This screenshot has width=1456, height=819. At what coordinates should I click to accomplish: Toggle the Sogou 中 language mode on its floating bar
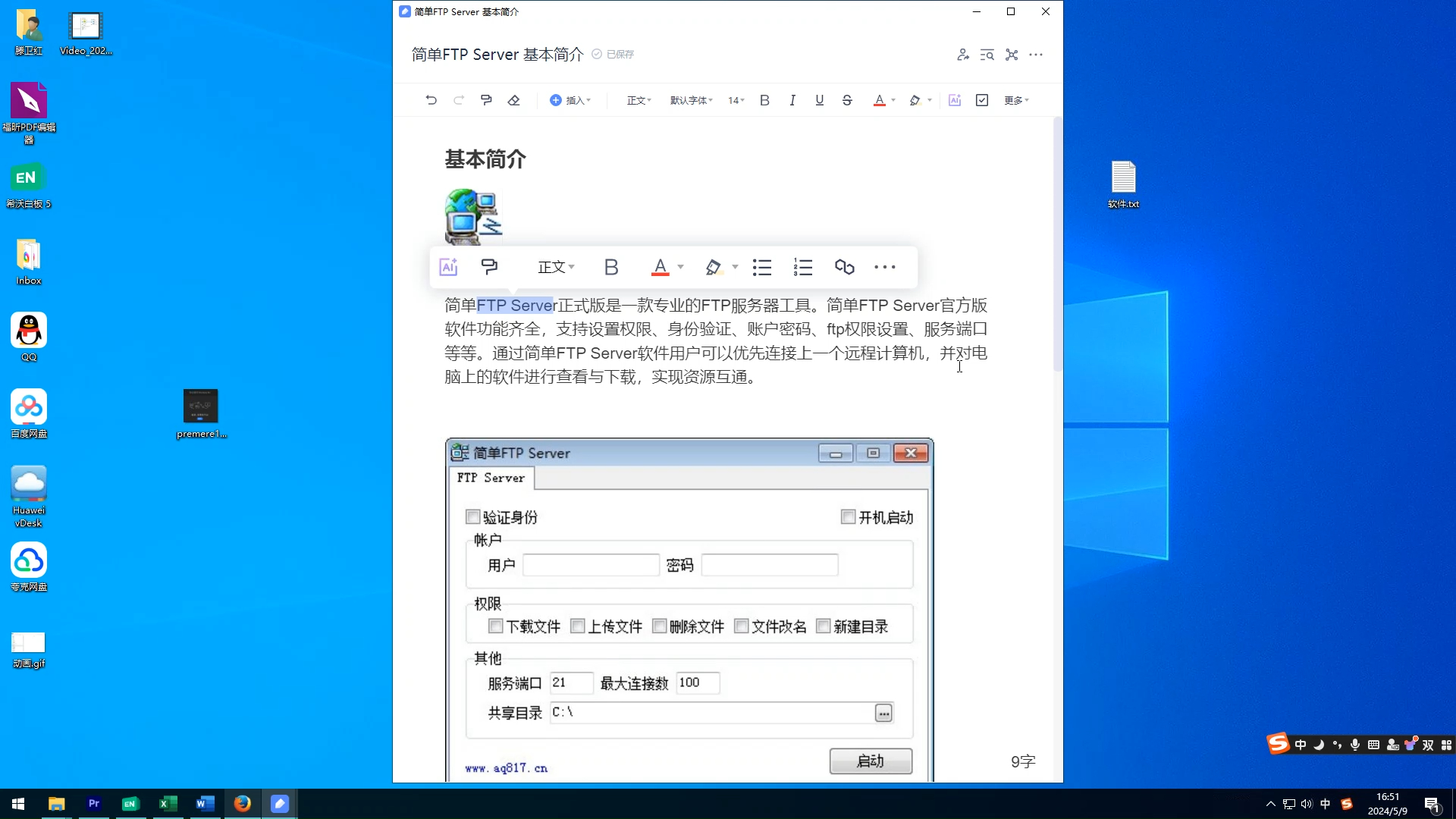pos(1301,745)
